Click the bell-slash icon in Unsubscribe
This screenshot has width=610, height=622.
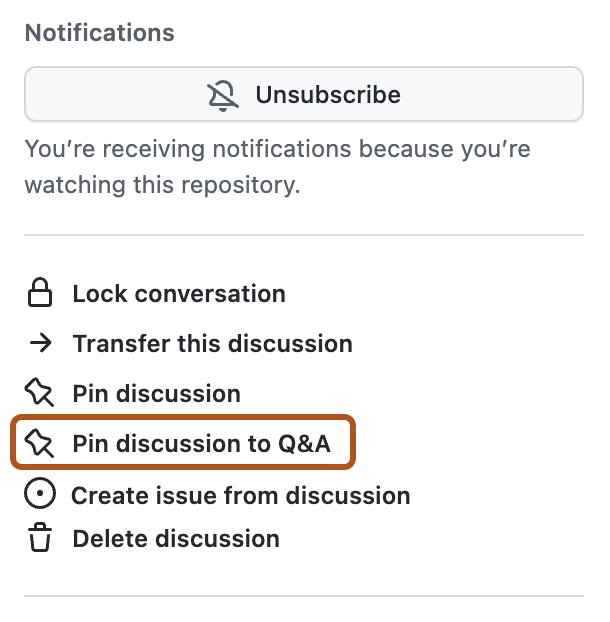[224, 95]
